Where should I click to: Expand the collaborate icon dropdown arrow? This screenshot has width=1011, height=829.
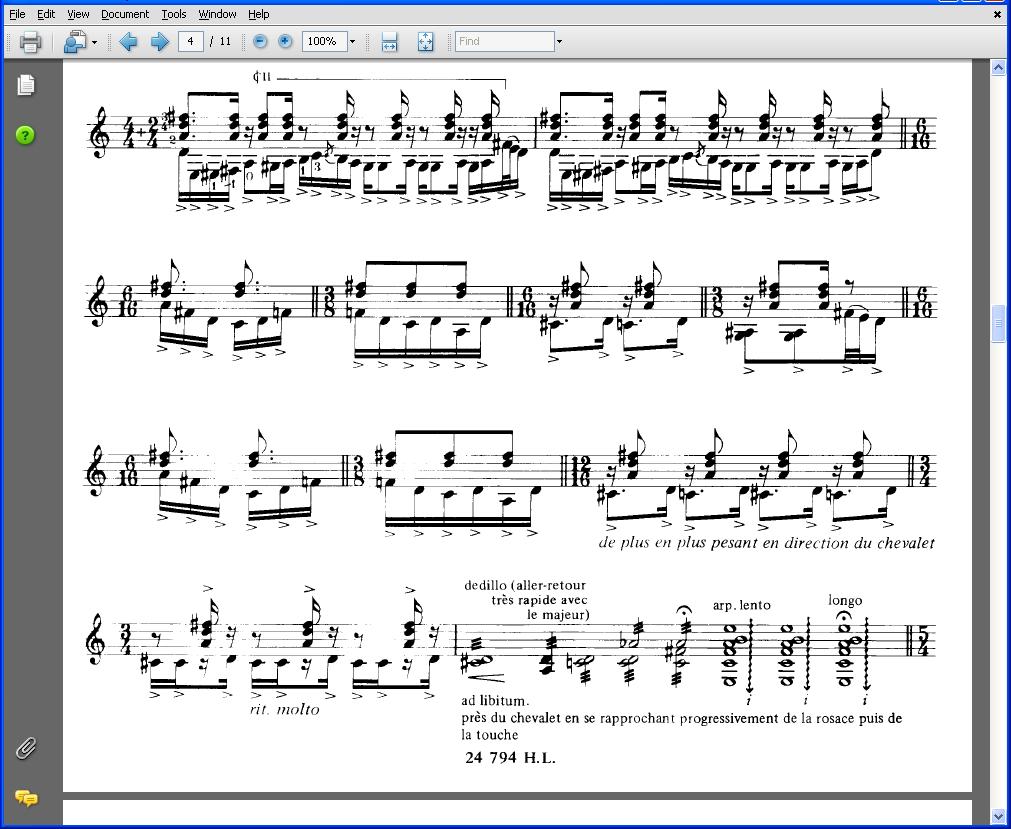click(x=95, y=42)
